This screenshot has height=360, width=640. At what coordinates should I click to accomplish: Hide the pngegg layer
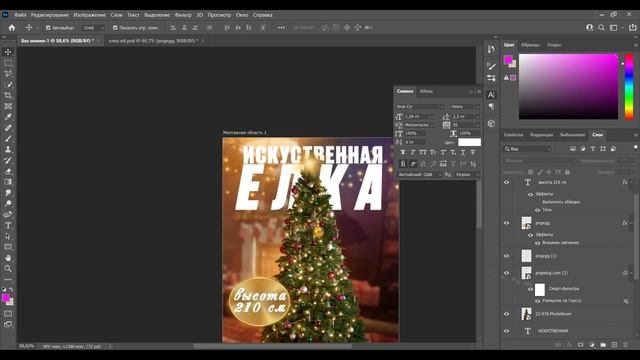[507, 223]
